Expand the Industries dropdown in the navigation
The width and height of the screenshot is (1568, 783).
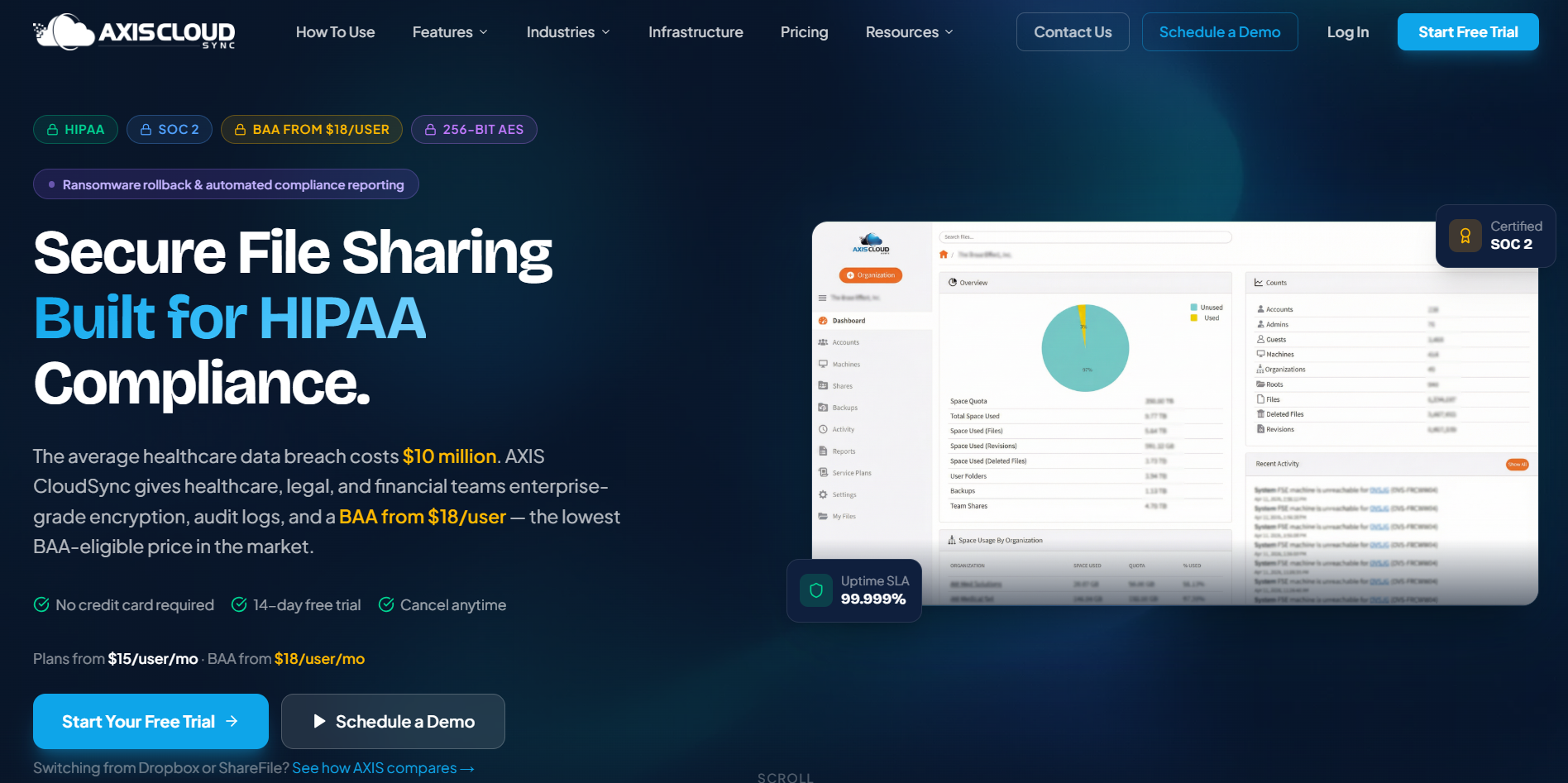[x=568, y=32]
